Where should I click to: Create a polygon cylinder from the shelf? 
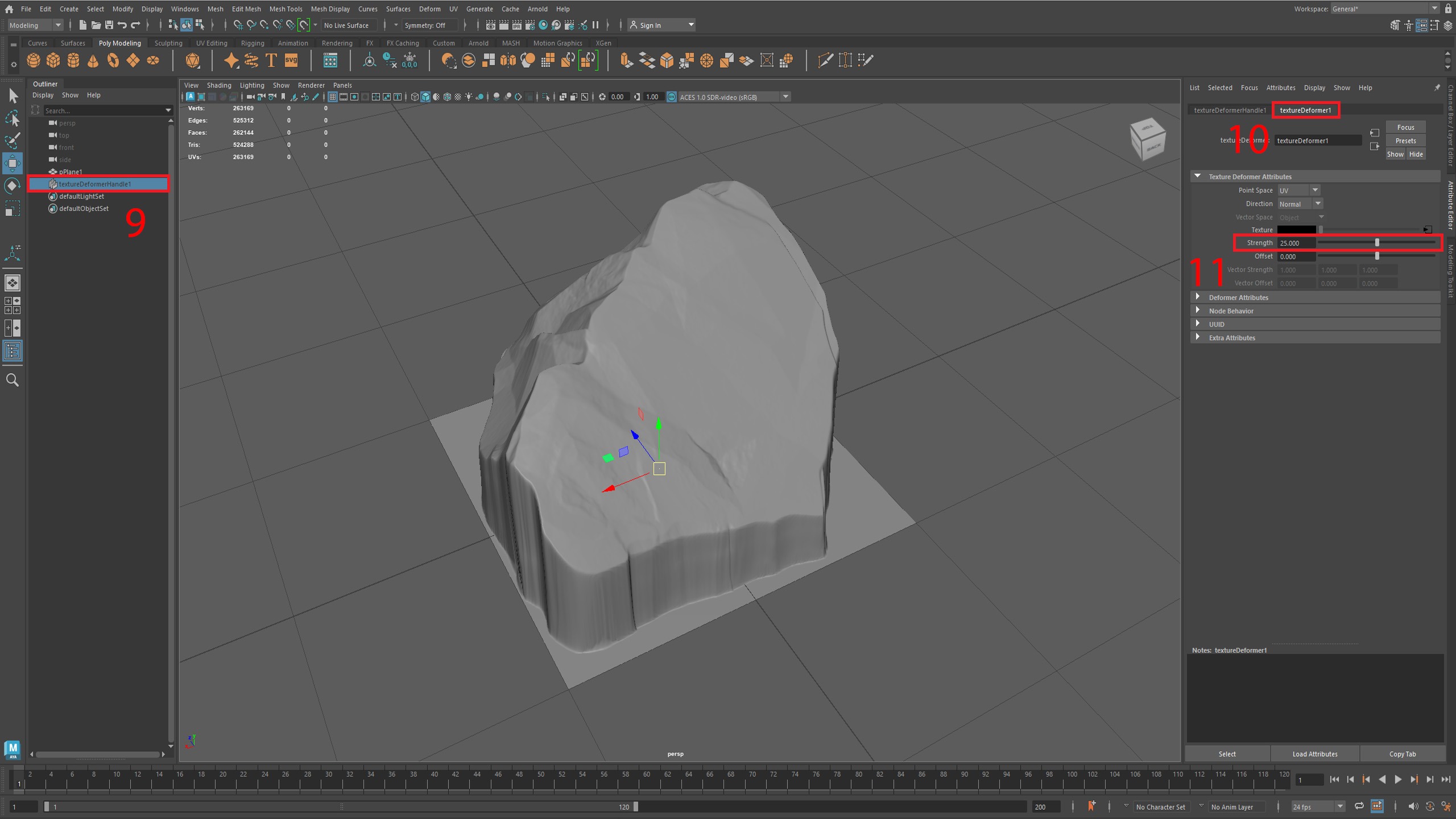click(73, 60)
